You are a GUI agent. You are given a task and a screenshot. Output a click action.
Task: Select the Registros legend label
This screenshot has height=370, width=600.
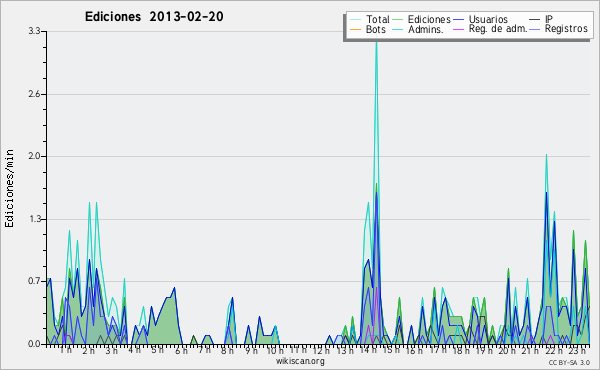(566, 29)
